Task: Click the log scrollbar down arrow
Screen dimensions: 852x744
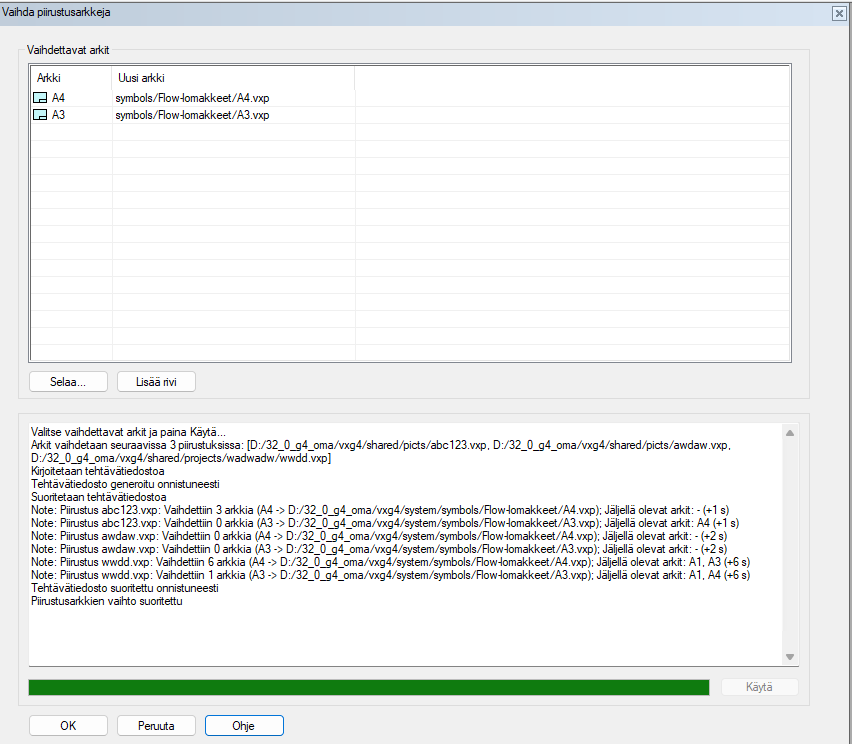Action: pos(790,657)
